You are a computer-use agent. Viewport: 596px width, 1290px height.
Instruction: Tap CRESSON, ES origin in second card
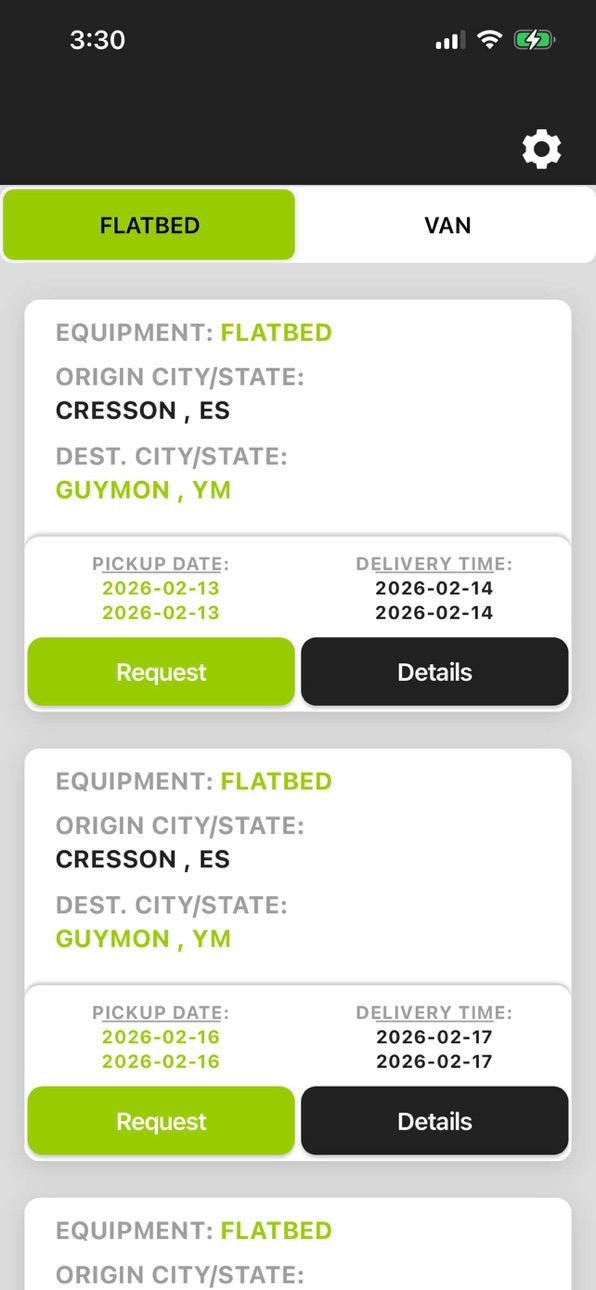pyautogui.click(x=143, y=859)
